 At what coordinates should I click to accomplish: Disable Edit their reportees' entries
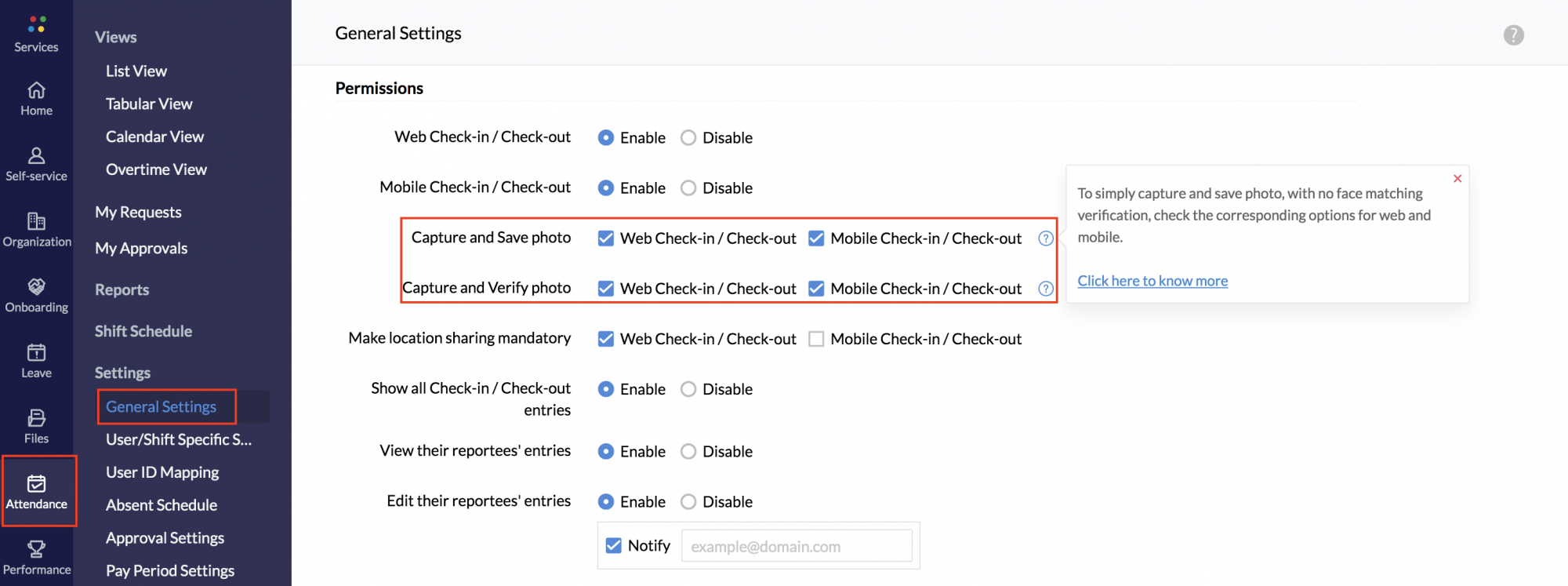[x=688, y=502]
